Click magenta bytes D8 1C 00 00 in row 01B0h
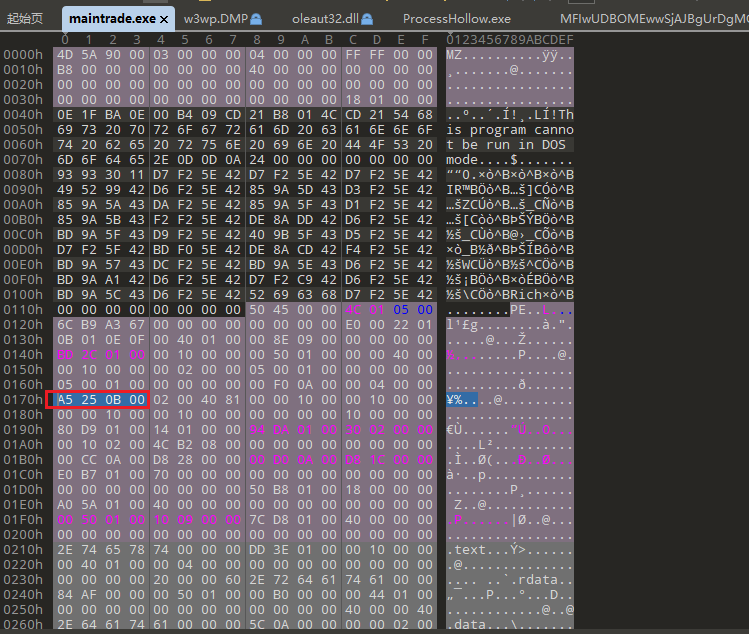The height and width of the screenshot is (634, 749). click(389, 460)
